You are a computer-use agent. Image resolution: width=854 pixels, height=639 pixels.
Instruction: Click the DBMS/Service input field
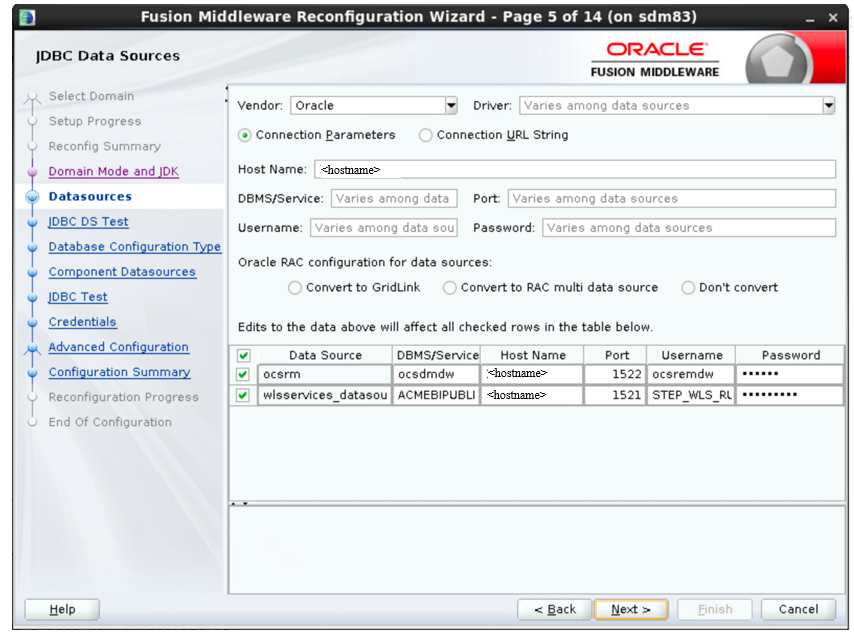point(394,199)
